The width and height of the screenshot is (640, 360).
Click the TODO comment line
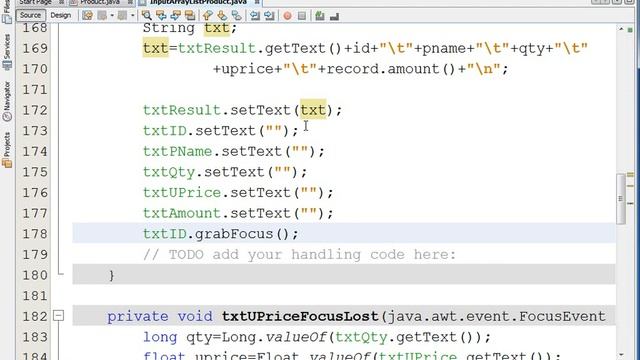[300, 255]
